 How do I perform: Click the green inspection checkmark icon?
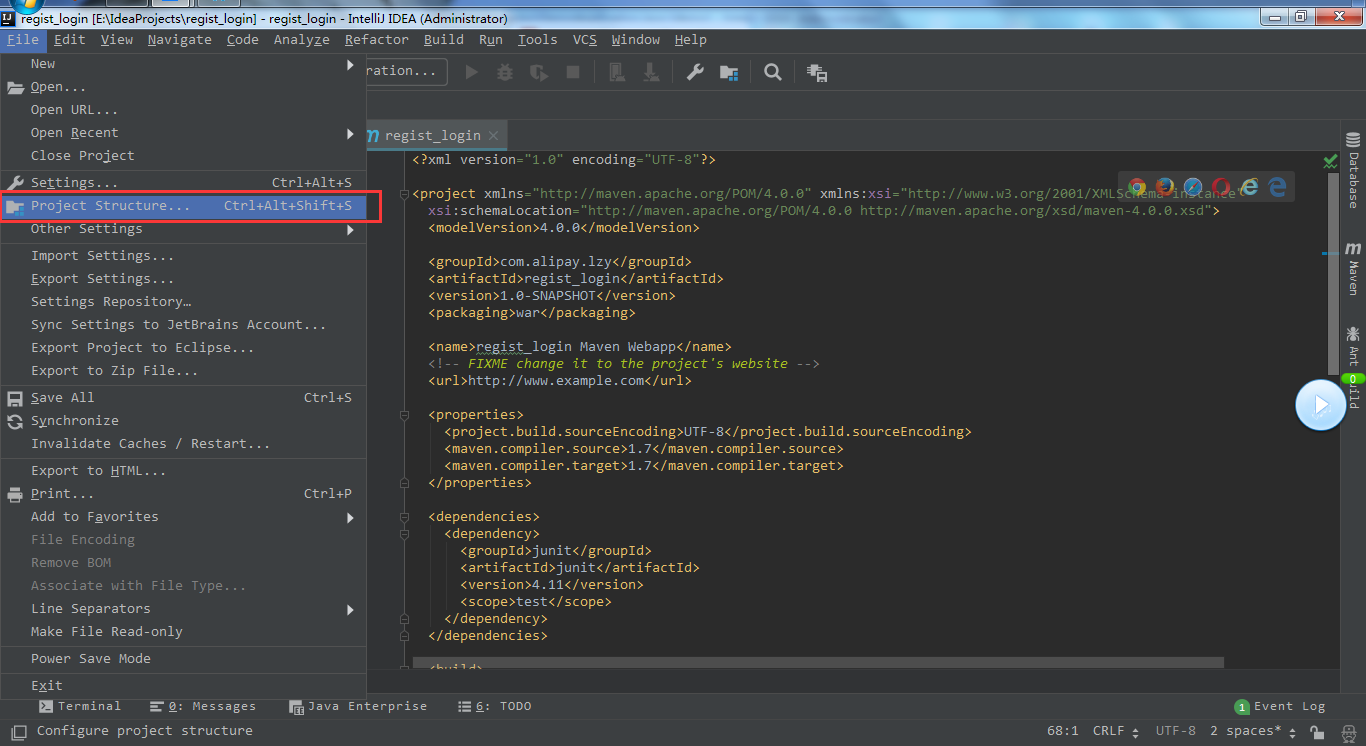pos(1330,160)
